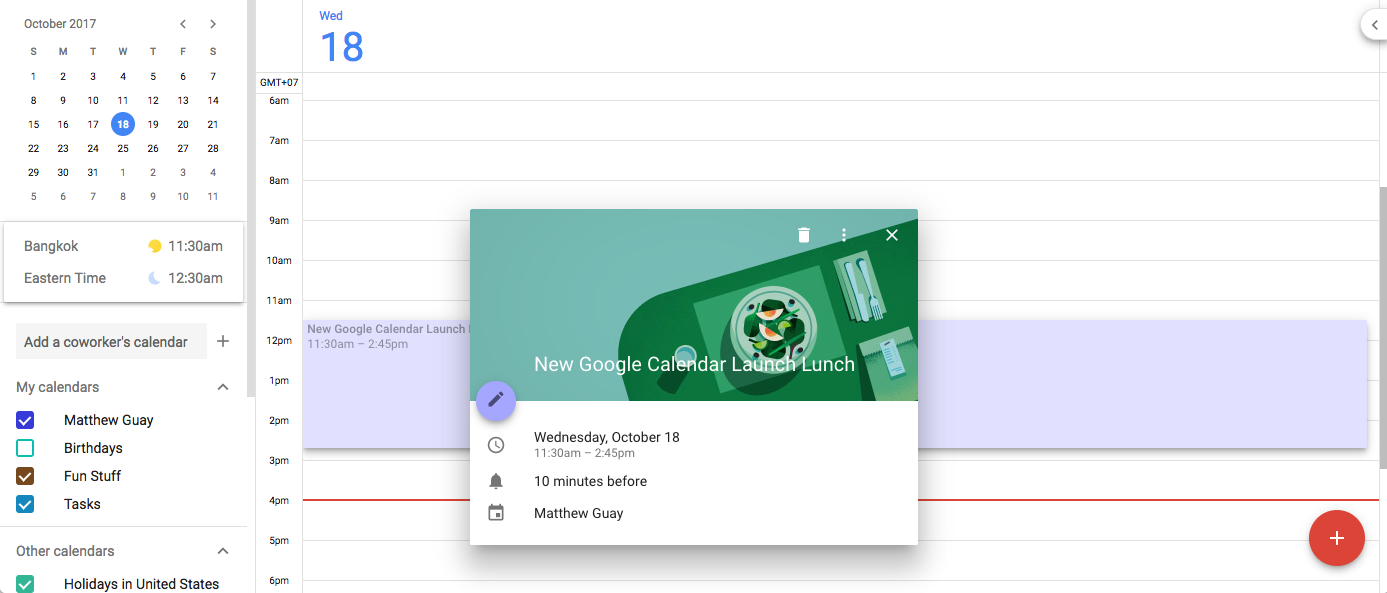Select October 18 in the mini calendar

coord(123,124)
